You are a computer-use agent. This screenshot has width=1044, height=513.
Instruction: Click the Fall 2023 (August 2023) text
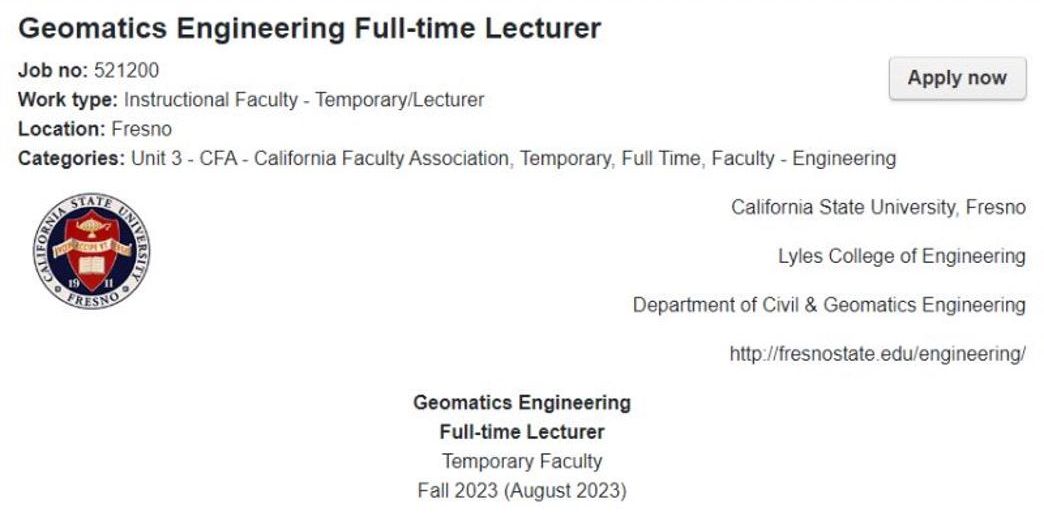(522, 491)
